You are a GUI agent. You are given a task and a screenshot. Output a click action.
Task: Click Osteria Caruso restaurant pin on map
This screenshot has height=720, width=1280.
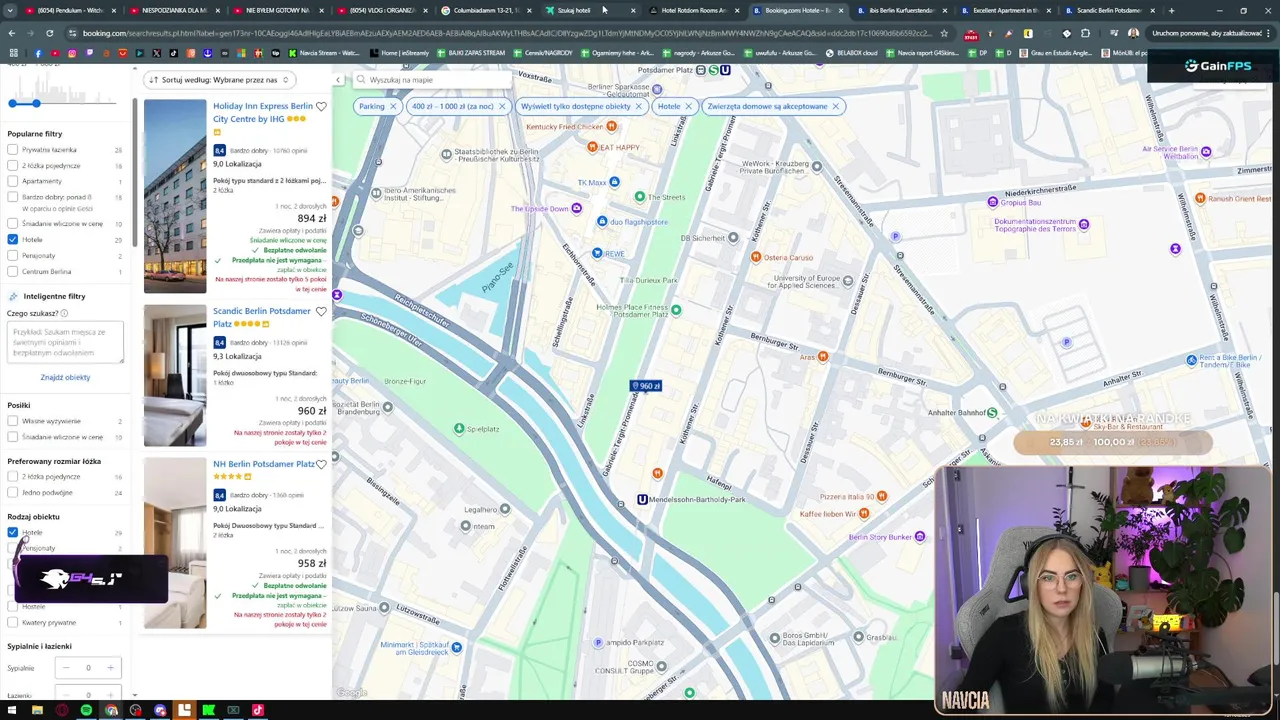click(756, 257)
